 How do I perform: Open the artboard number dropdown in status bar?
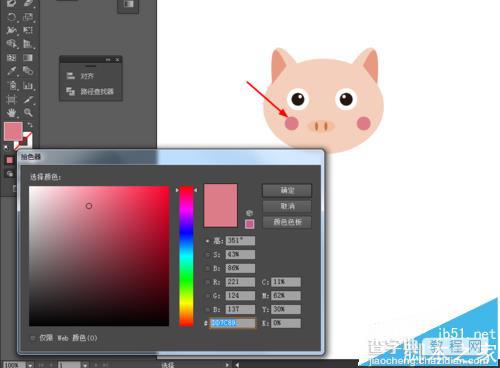85,365
